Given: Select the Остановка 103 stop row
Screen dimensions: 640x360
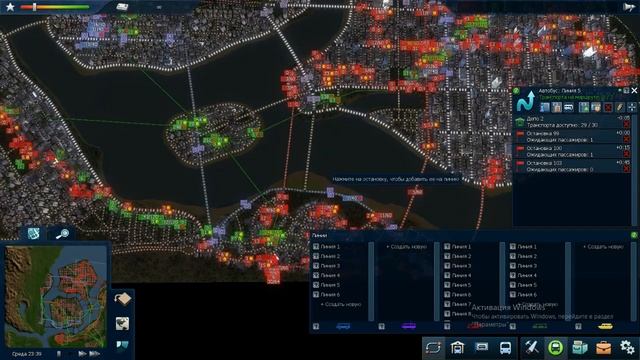Looking at the screenshot, I should pos(572,166).
